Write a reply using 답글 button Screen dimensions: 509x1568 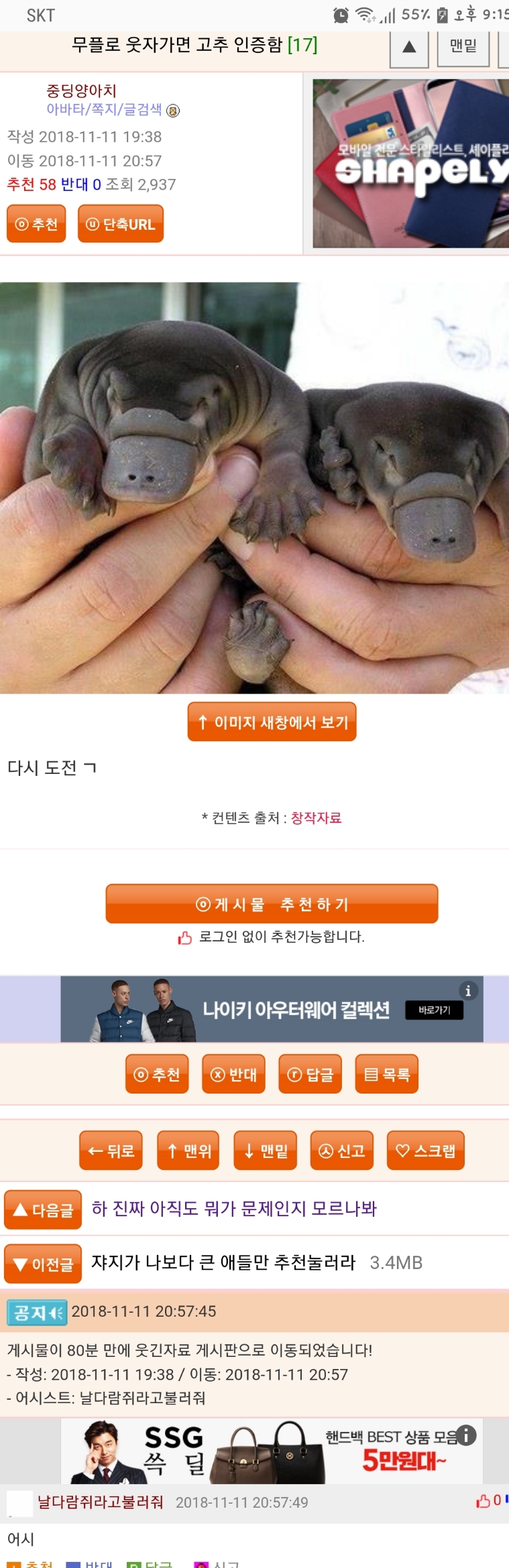point(310,1074)
